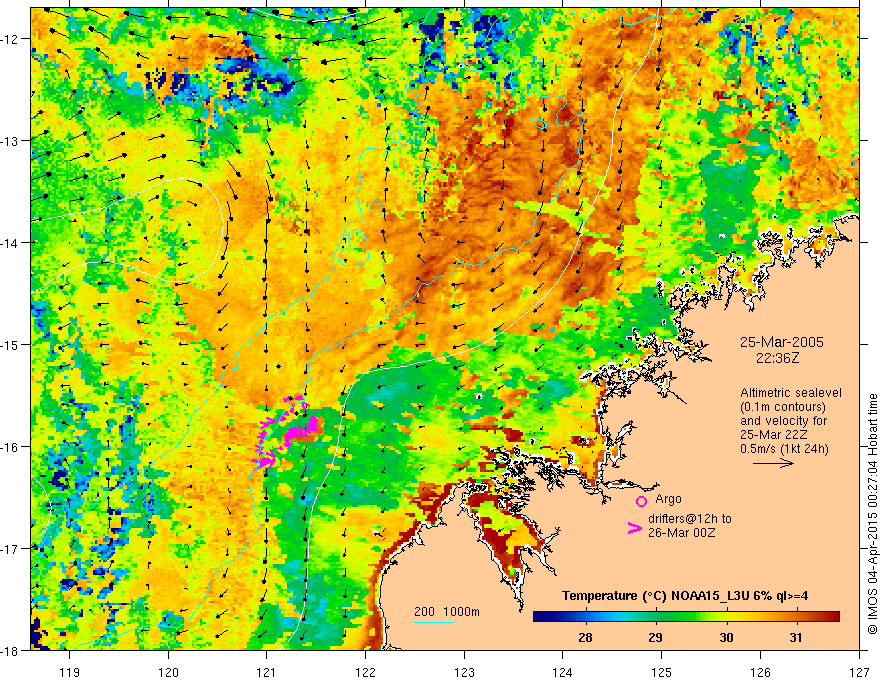Click the colorbar tick label 28
This screenshot has height=680, width=880.
[585, 637]
